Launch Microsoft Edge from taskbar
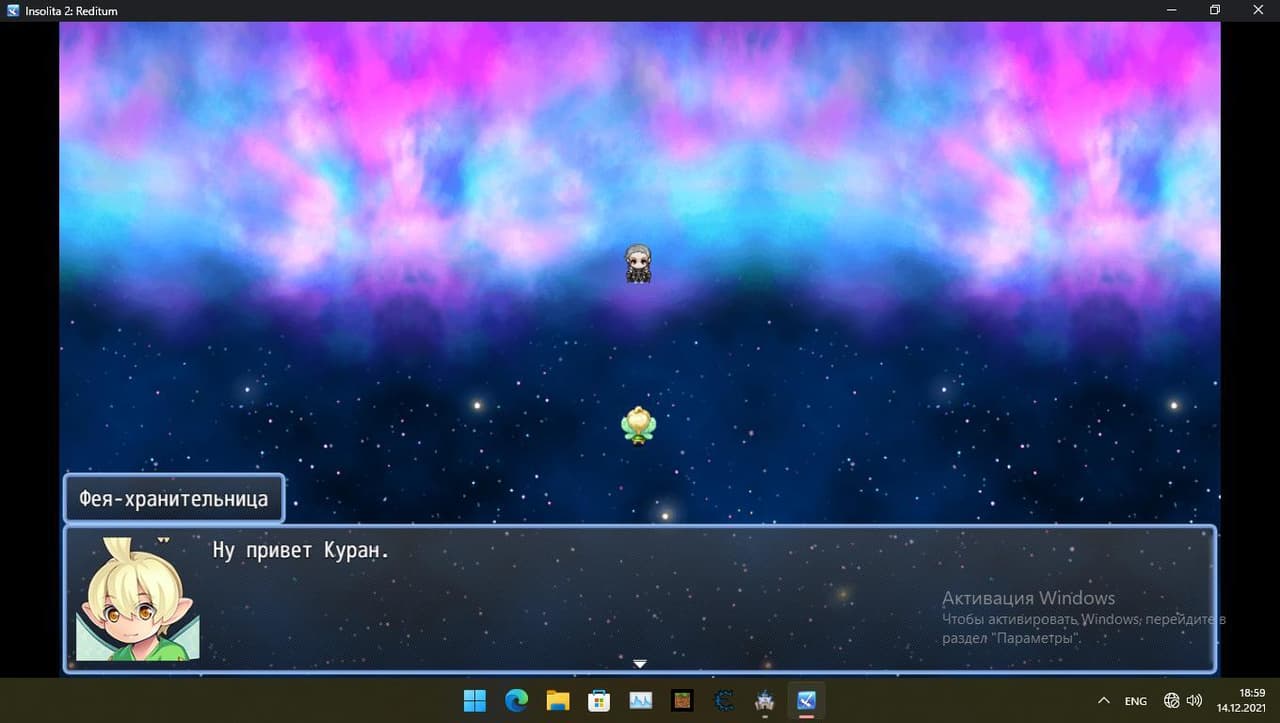This screenshot has height=723, width=1280. pos(516,700)
